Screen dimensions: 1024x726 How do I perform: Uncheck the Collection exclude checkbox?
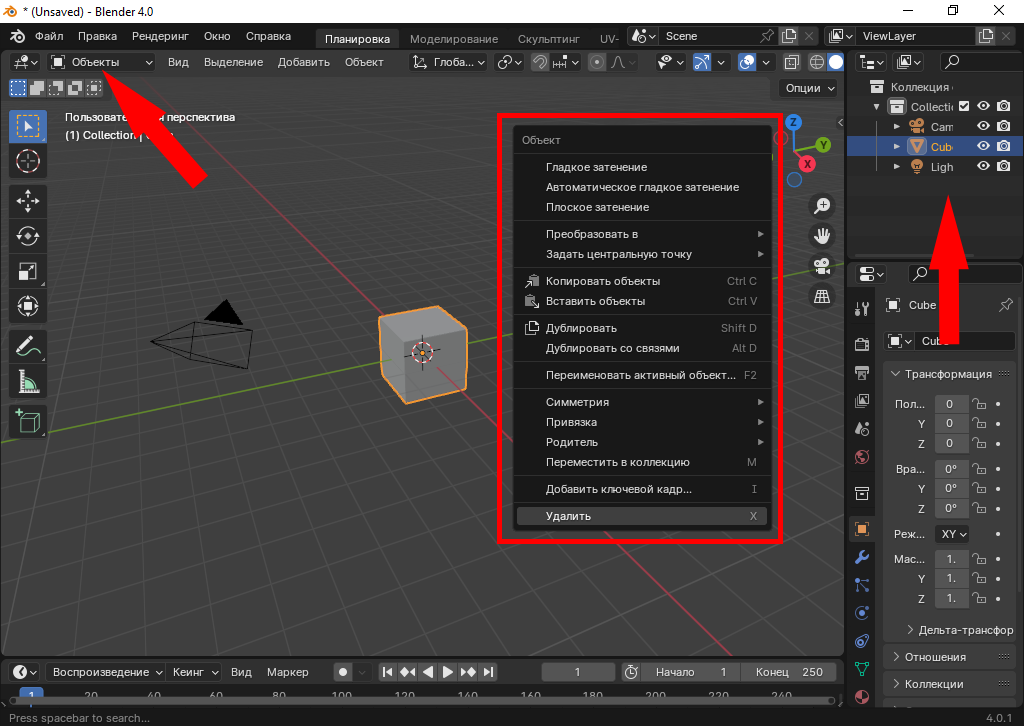click(x=964, y=106)
